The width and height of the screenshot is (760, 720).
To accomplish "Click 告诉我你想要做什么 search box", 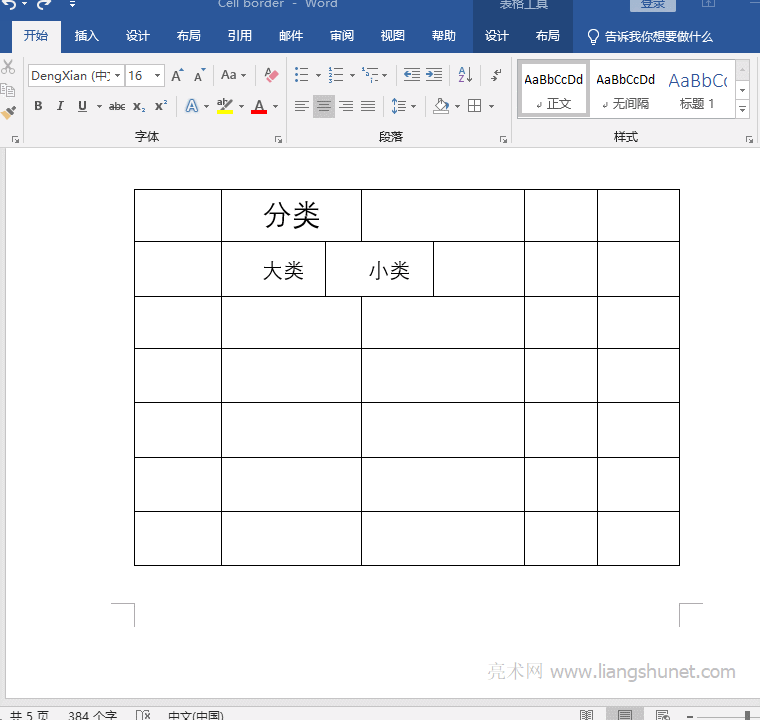I will point(658,36).
